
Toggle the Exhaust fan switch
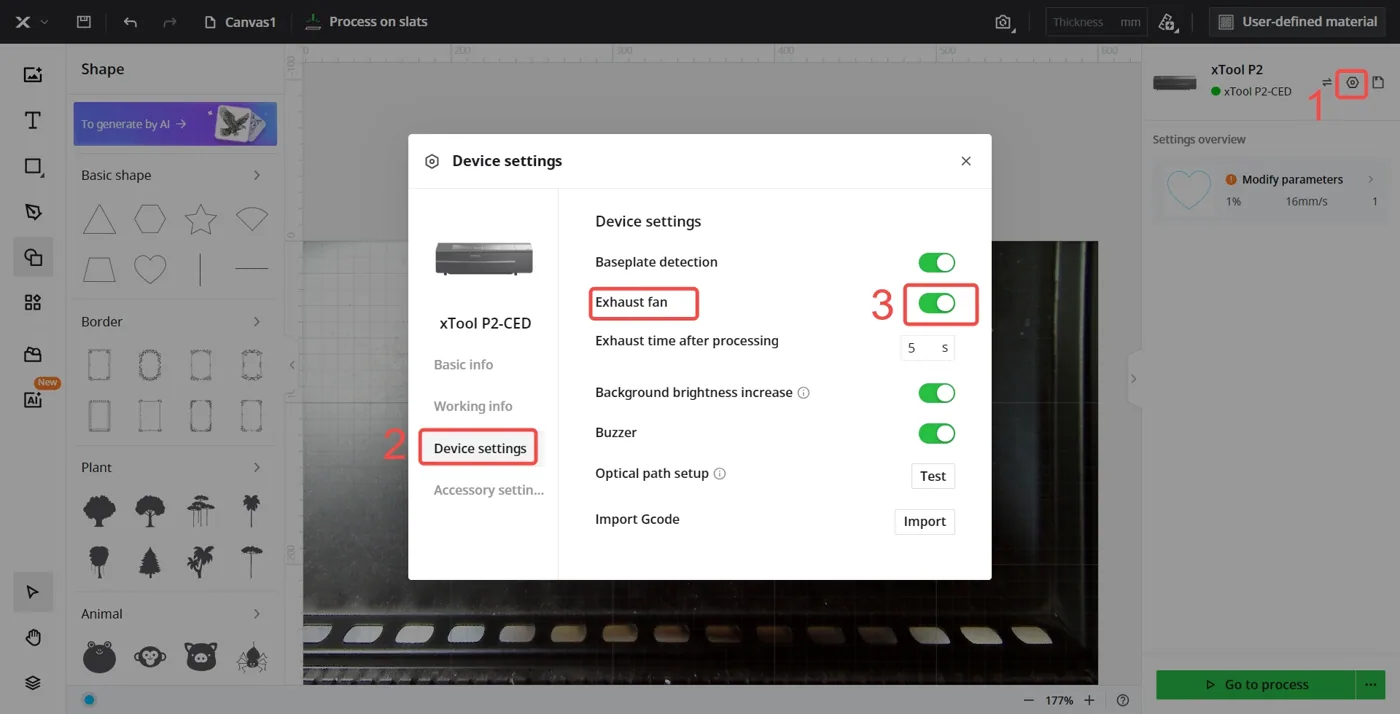[937, 303]
